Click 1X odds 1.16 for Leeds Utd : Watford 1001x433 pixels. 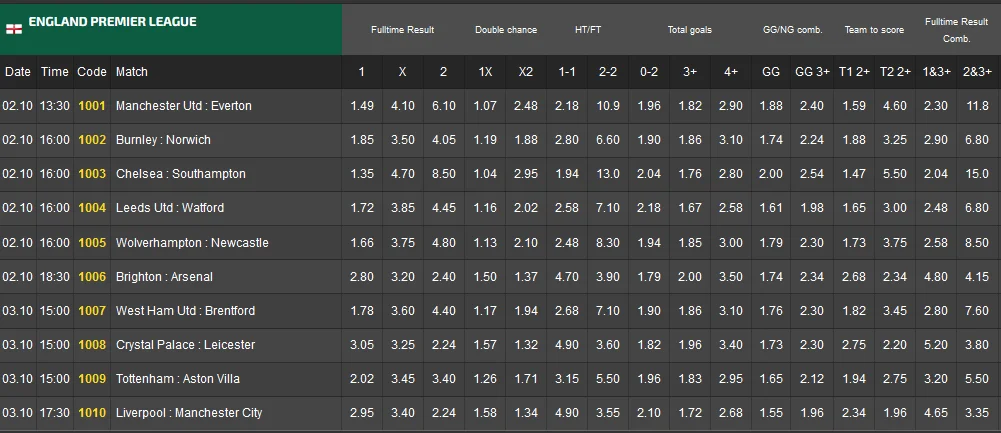(x=485, y=208)
